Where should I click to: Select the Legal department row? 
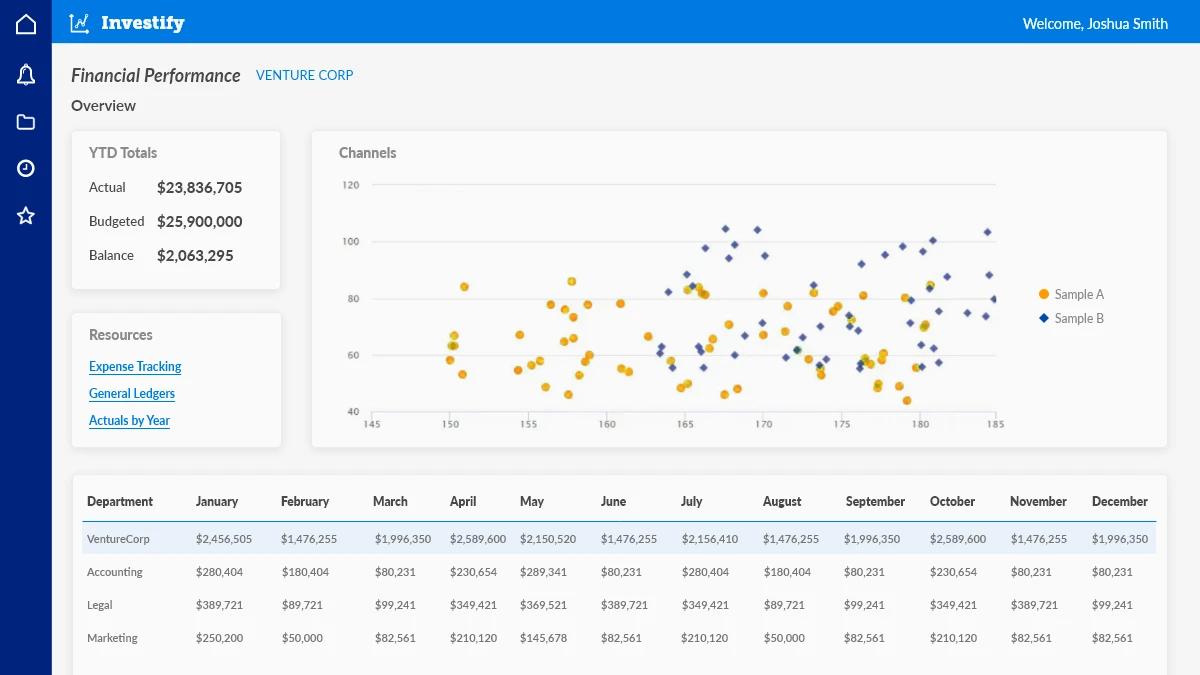coord(100,605)
